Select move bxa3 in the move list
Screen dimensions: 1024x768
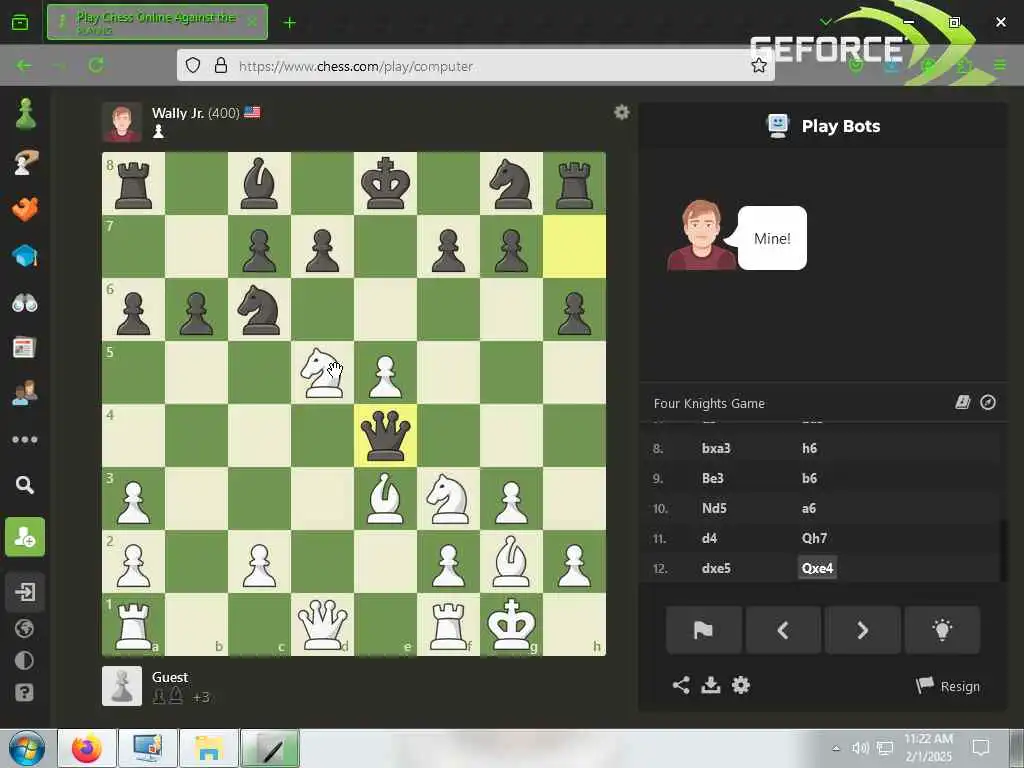pos(716,448)
